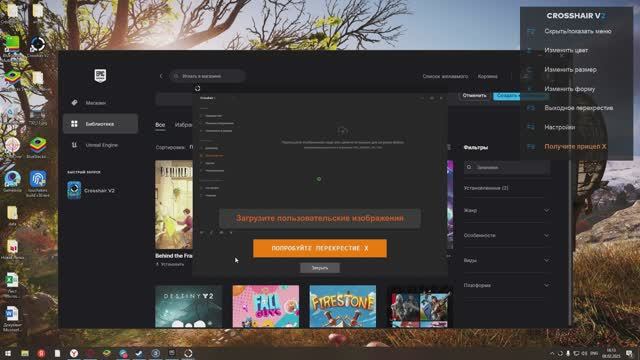Open Корзина link
Screen dimensions: 640x360
(x=487, y=76)
